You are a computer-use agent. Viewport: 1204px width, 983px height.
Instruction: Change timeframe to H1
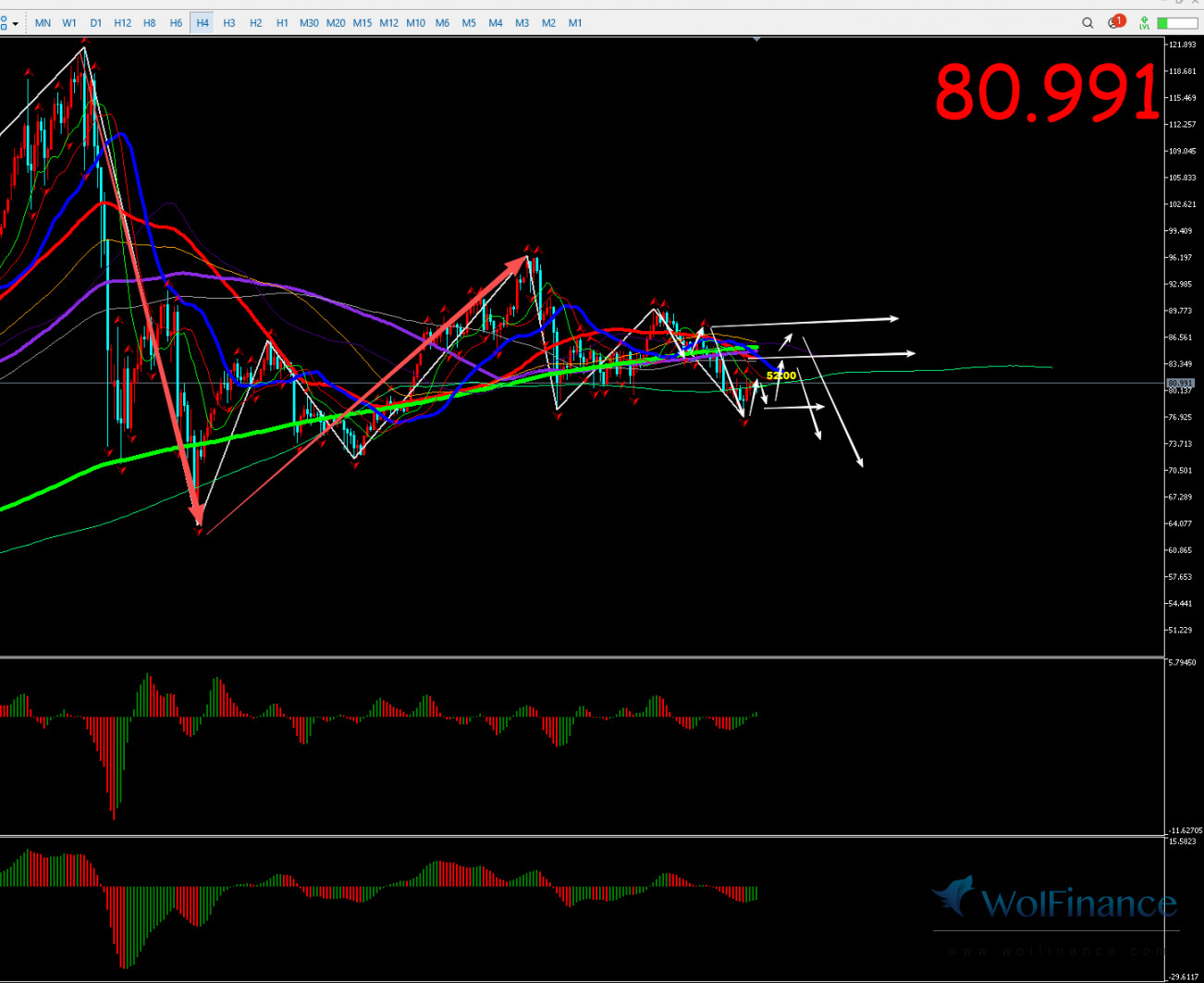click(x=282, y=23)
